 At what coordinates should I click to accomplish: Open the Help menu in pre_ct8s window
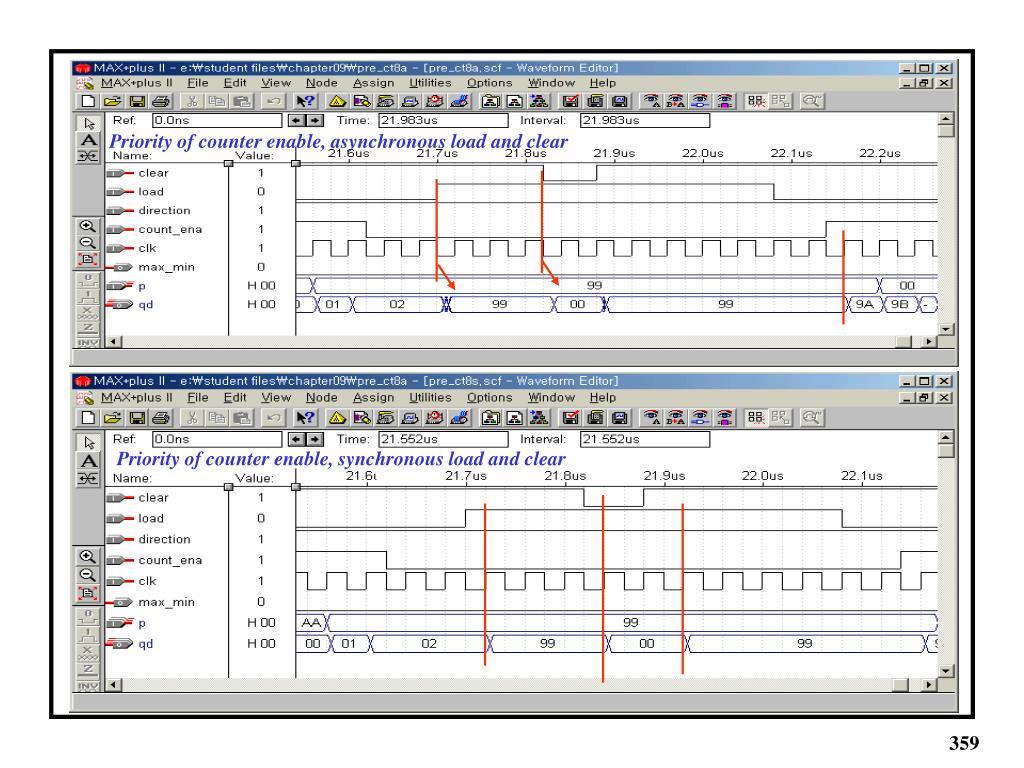click(602, 397)
